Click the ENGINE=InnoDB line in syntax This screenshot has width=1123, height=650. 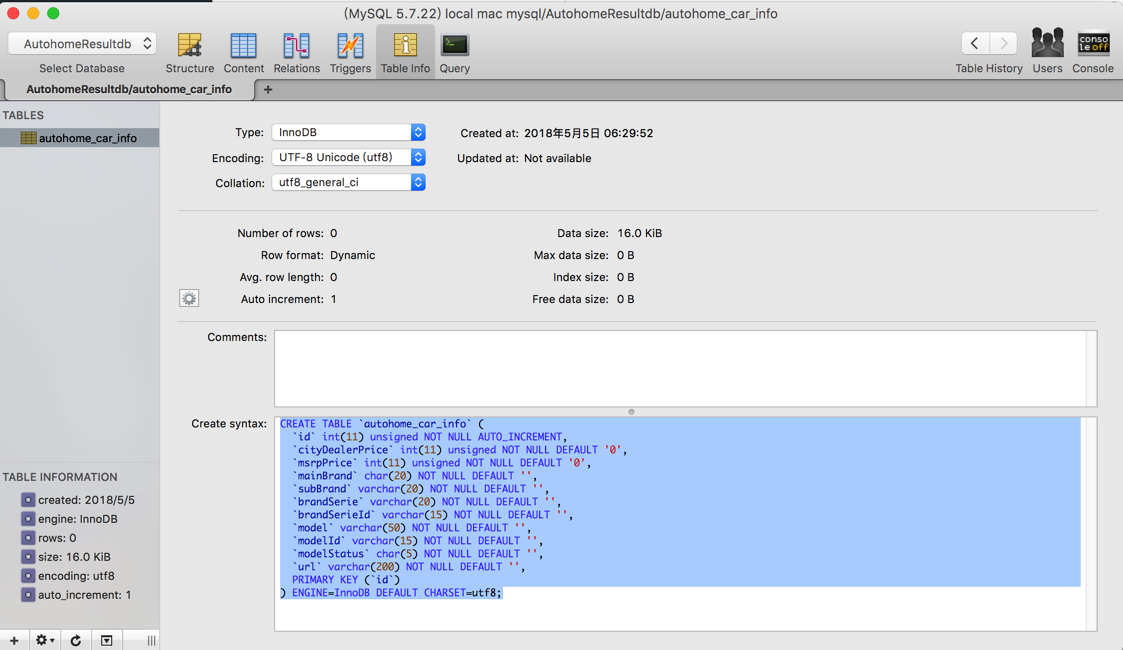coord(391,593)
